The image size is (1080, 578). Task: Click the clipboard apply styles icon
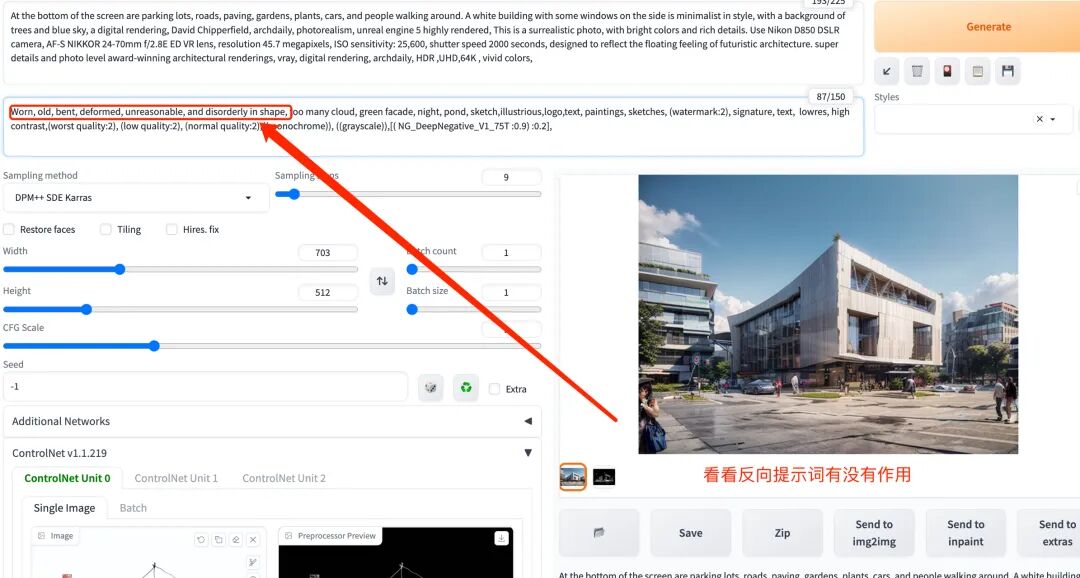[x=977, y=70]
